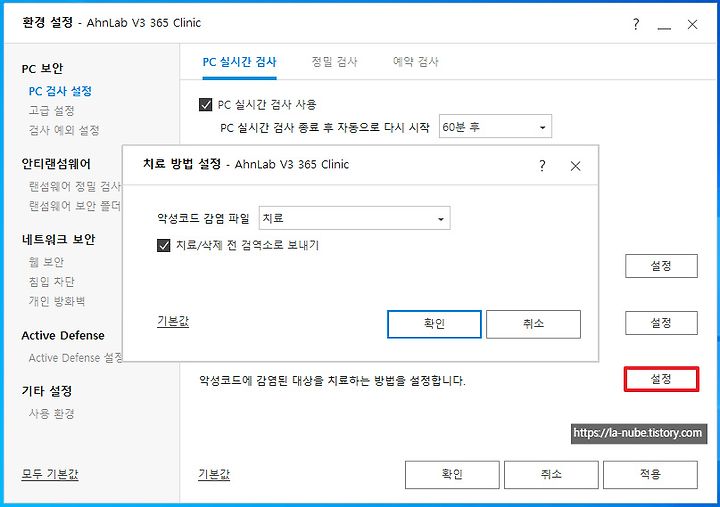Click 취소 at bottom of main window

pyautogui.click(x=551, y=475)
